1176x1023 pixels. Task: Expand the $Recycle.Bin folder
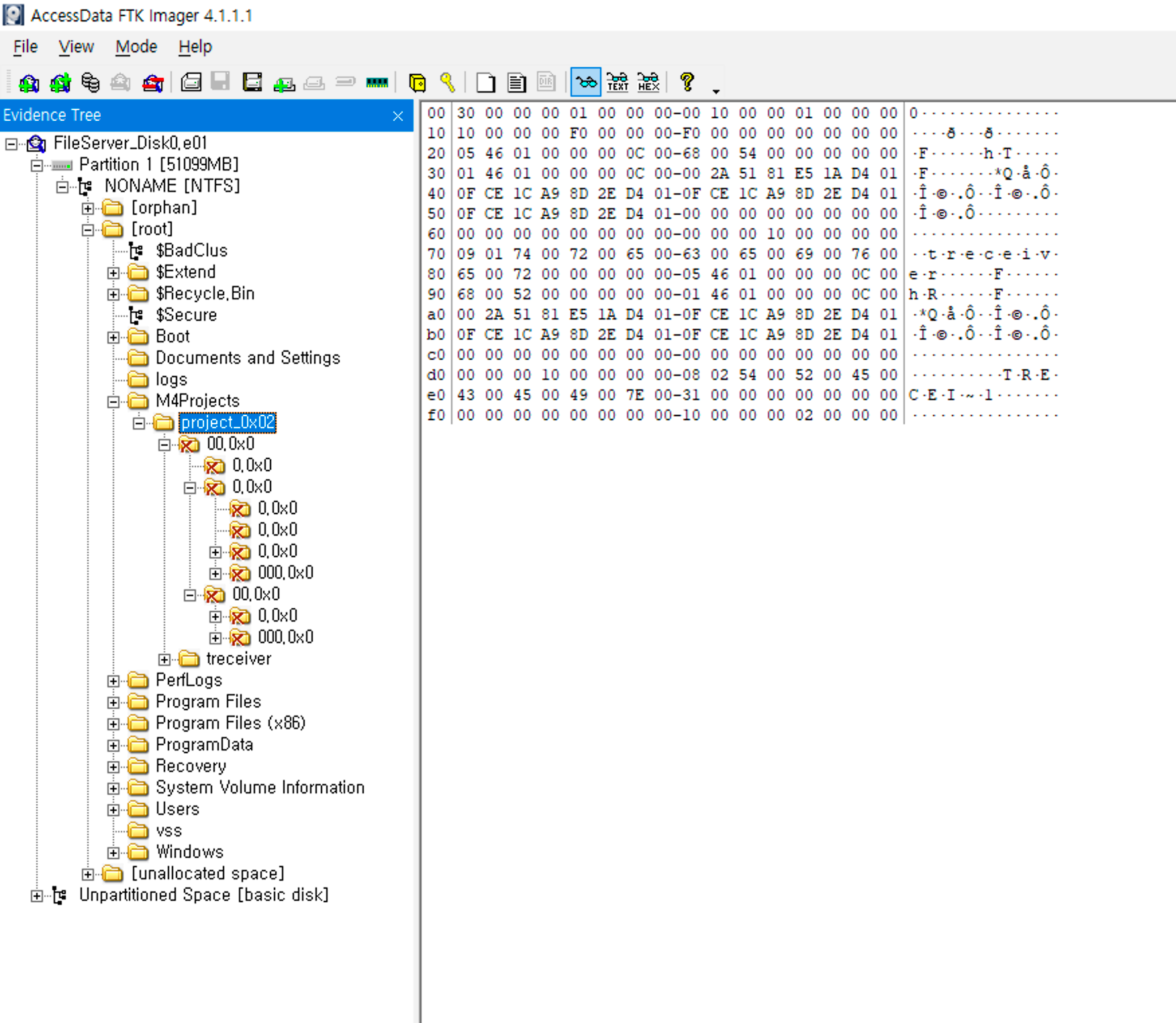(113, 294)
